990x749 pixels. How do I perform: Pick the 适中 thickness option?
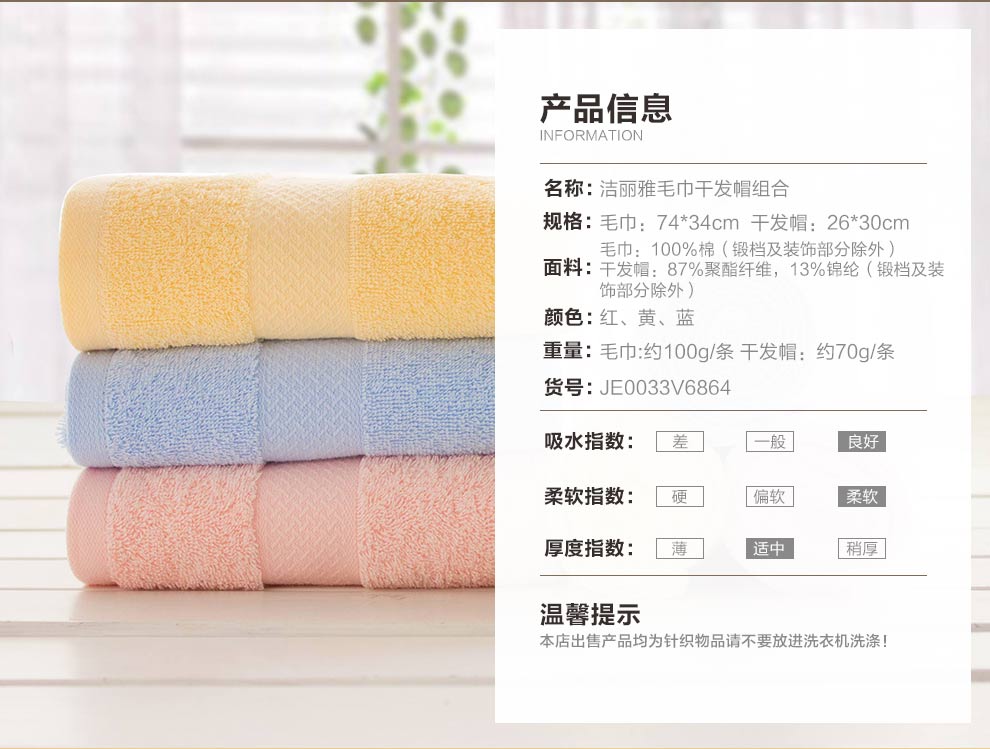770,548
